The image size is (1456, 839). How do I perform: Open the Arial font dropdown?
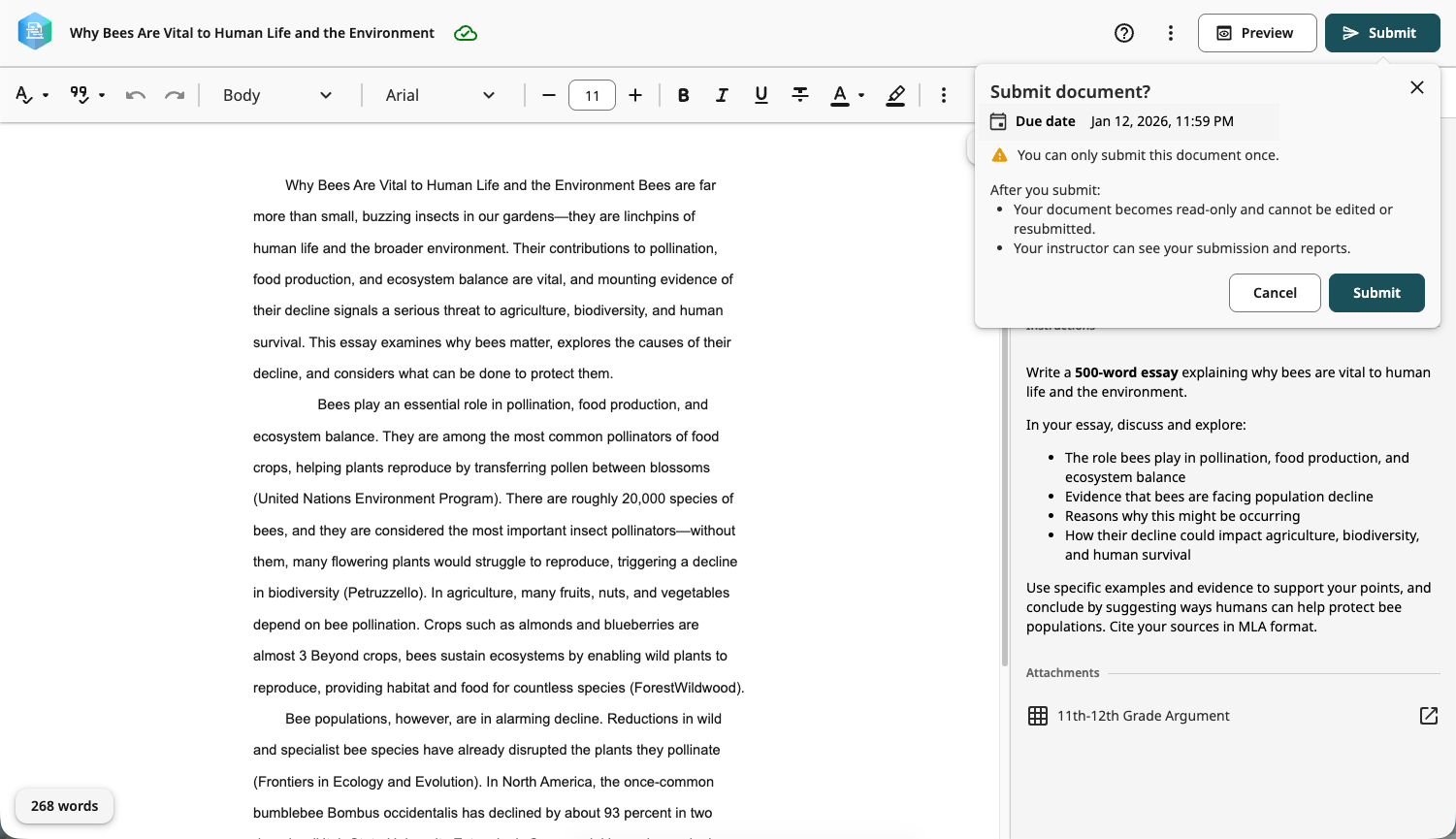tap(441, 95)
